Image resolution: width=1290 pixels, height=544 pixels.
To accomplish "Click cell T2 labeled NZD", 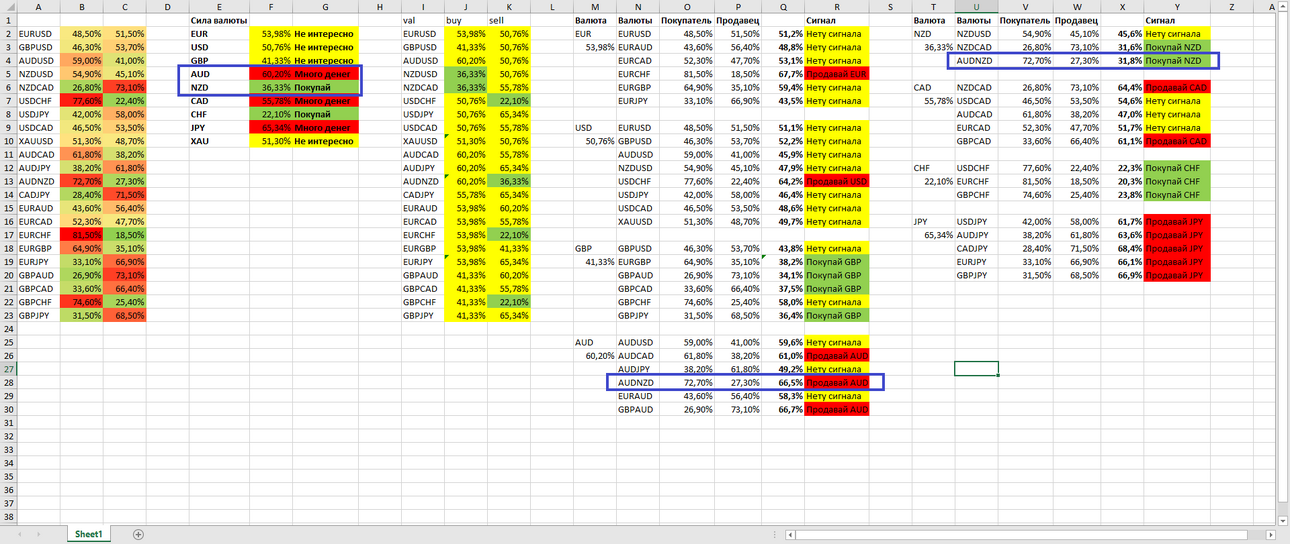I will [x=933, y=33].
